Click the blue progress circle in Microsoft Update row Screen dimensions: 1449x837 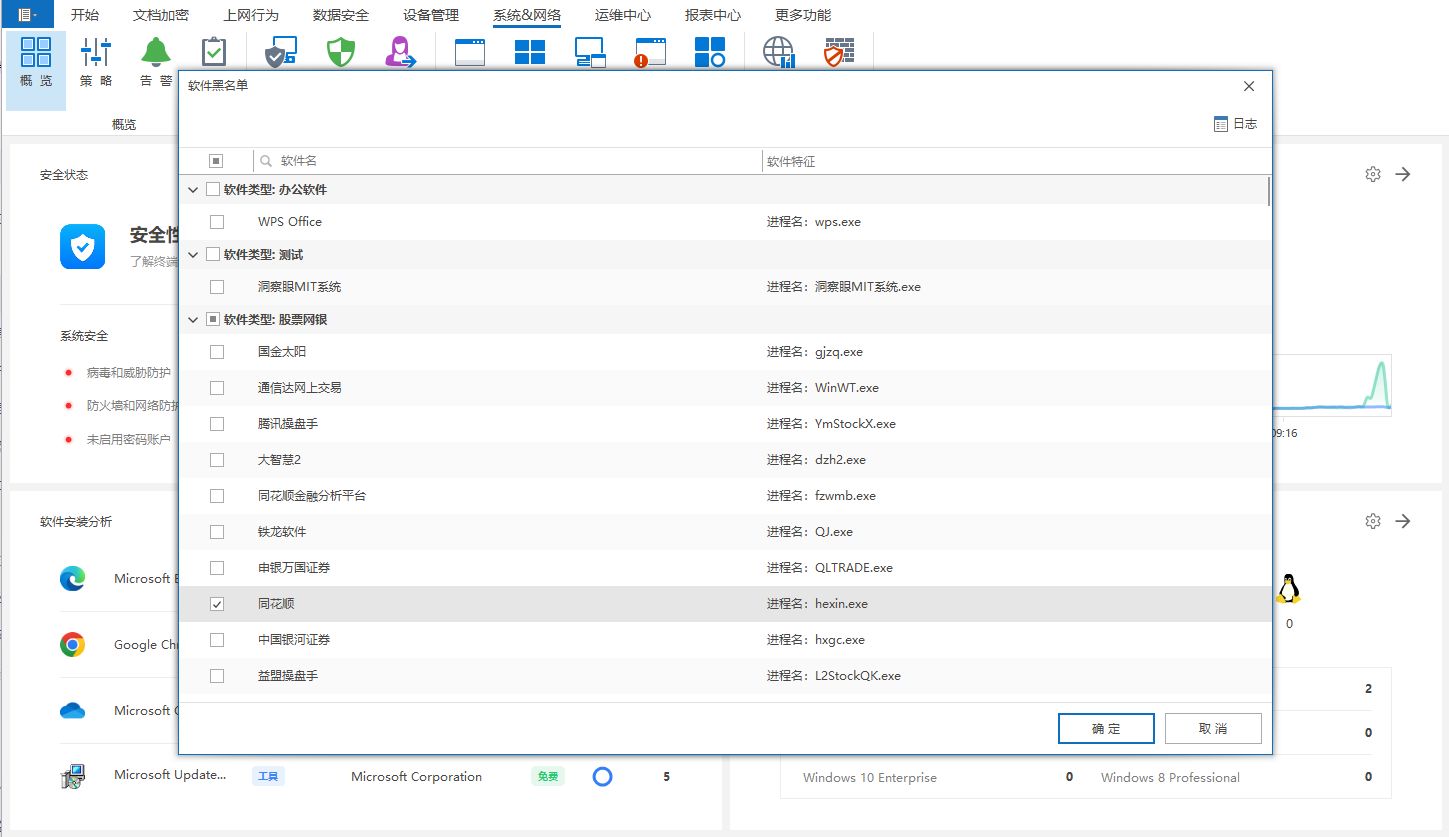pyautogui.click(x=602, y=776)
